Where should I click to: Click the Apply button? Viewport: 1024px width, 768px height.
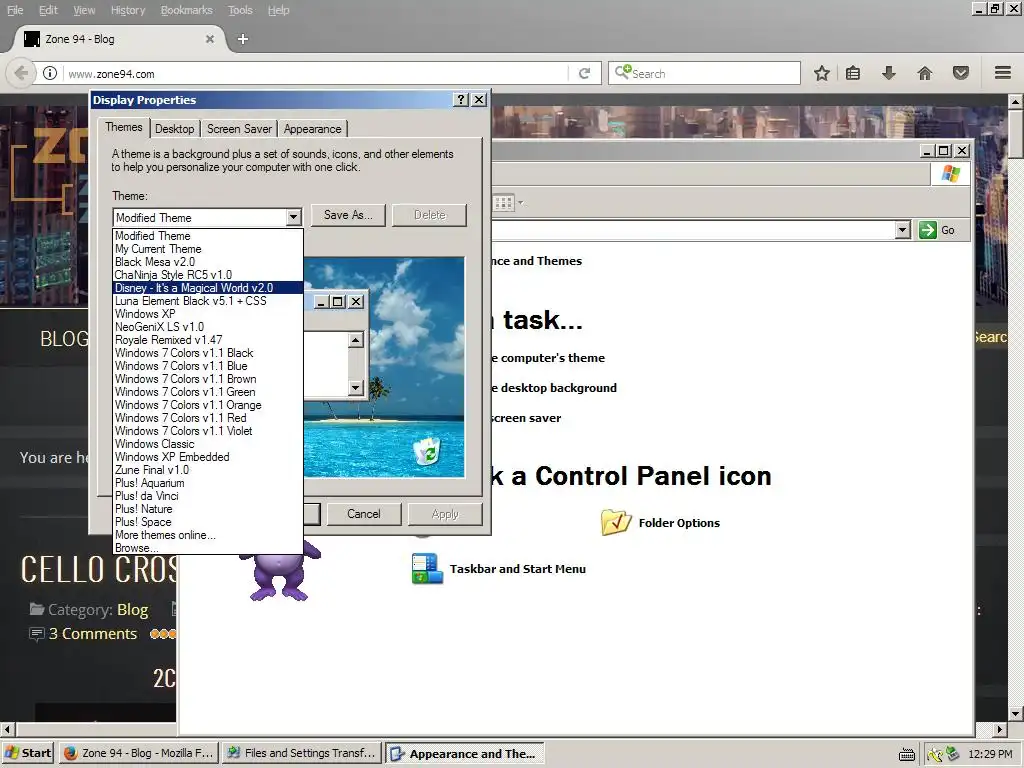coord(445,514)
